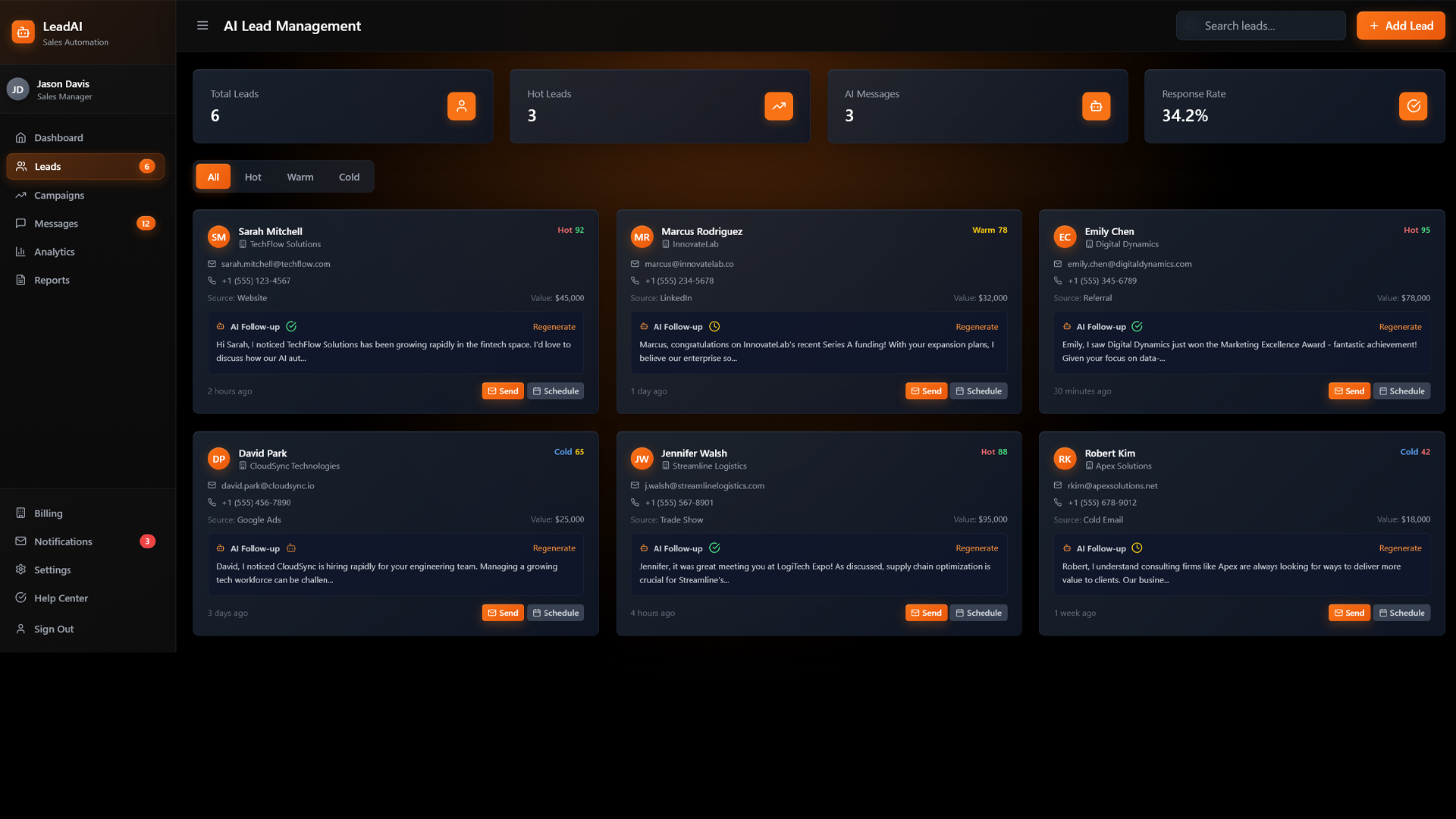
Task: Click the SM avatar for Sarah Mitchell
Action: pos(218,237)
